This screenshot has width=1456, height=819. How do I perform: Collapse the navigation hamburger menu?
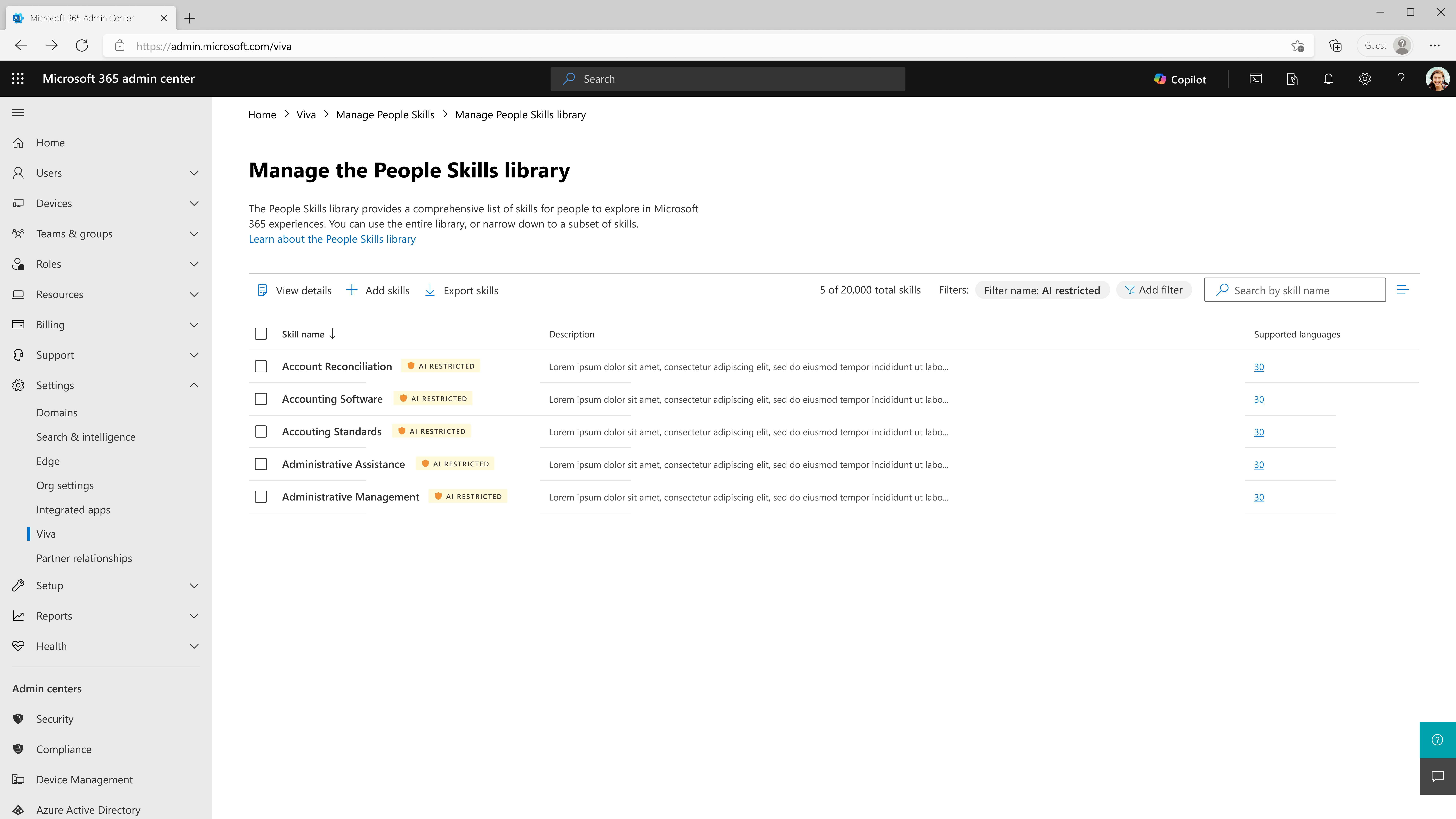click(x=18, y=112)
